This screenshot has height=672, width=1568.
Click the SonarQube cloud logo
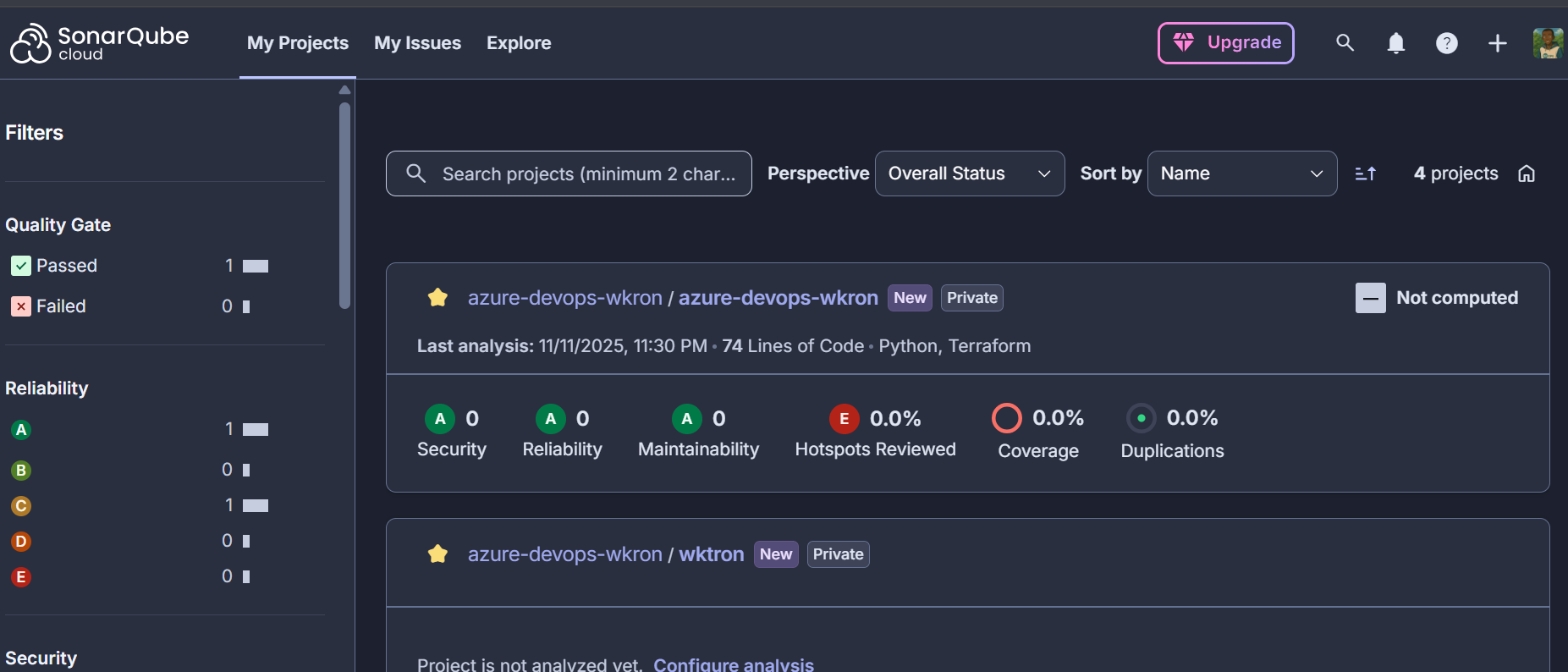click(99, 43)
